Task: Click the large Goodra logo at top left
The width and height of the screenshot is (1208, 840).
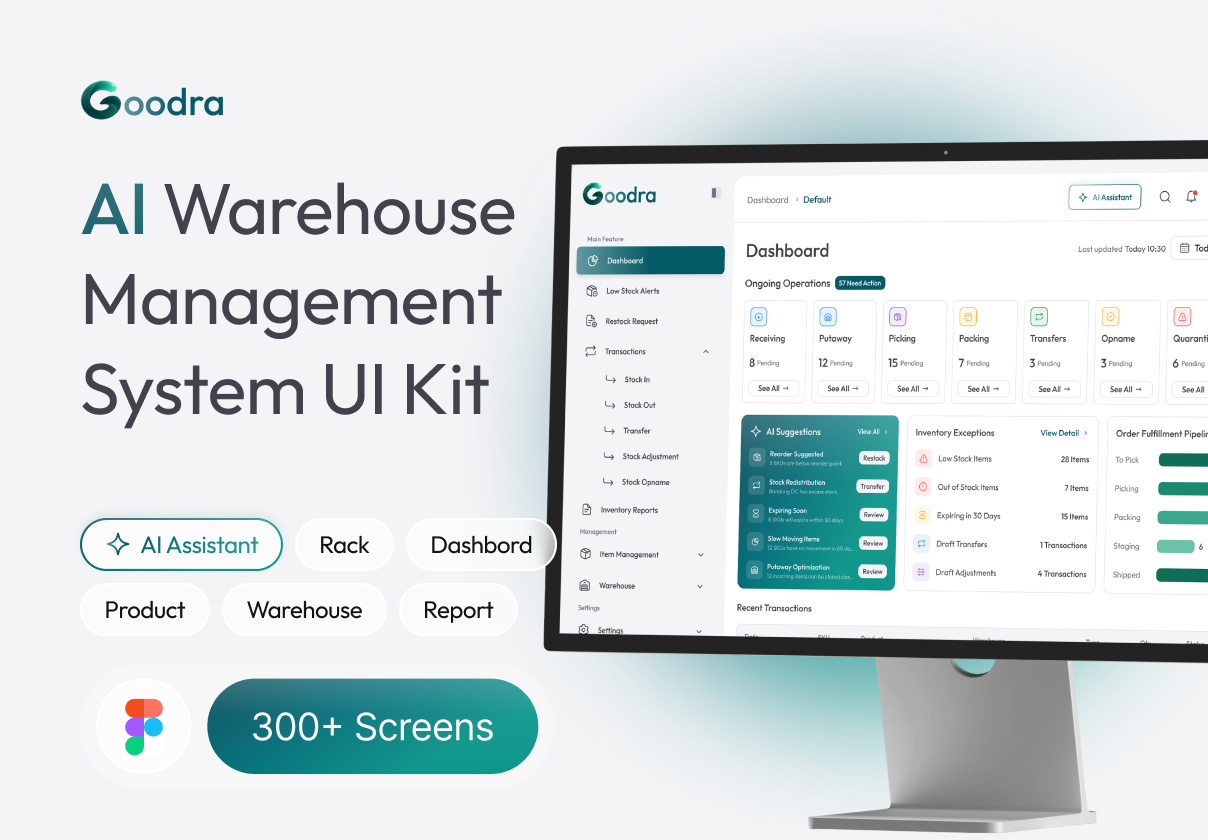Action: click(x=152, y=100)
